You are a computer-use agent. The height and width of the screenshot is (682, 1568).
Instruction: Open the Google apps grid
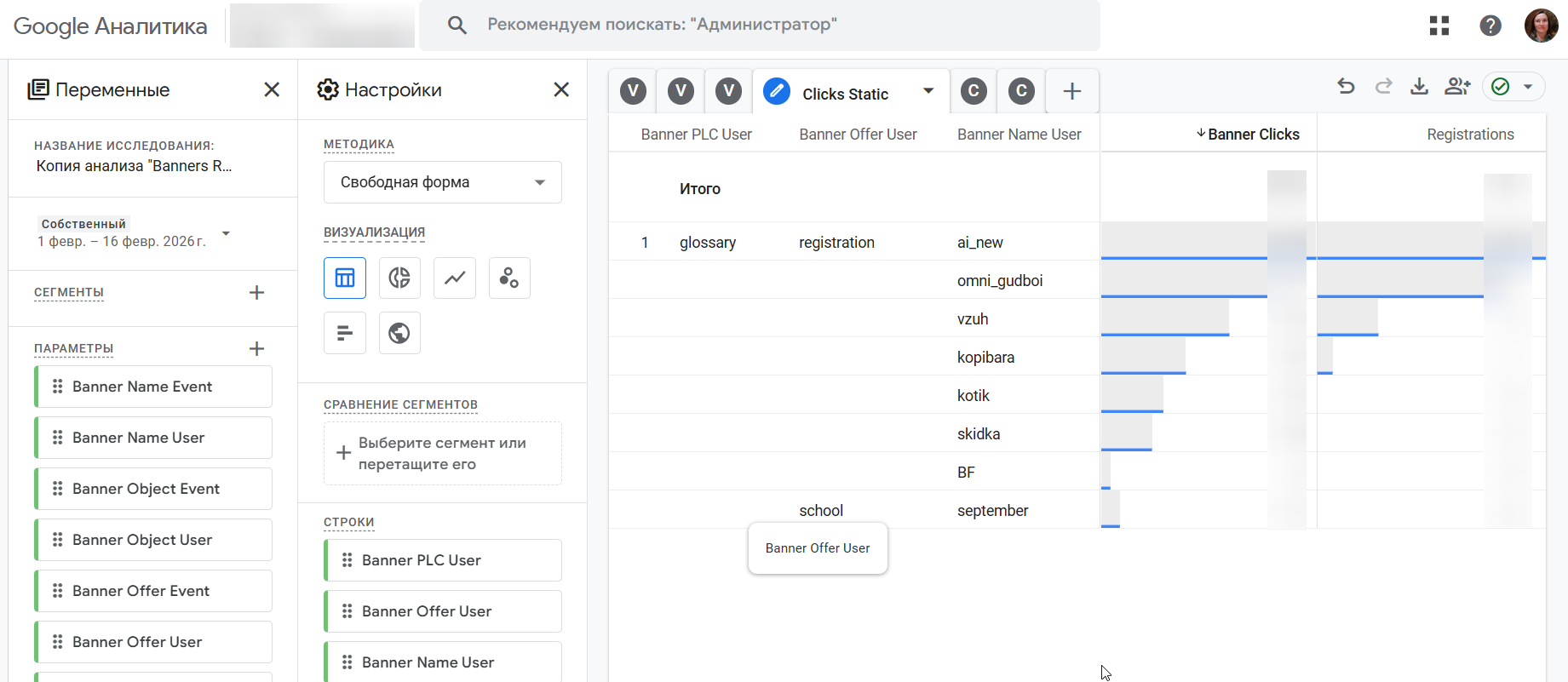point(1439,26)
